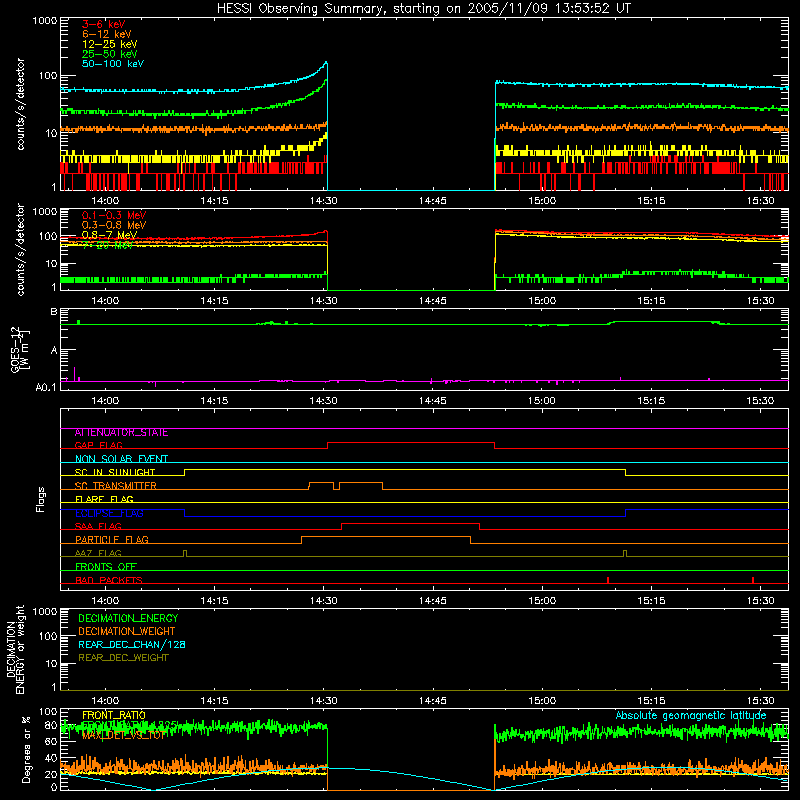Click the SAA_FLAG label

tap(98, 526)
